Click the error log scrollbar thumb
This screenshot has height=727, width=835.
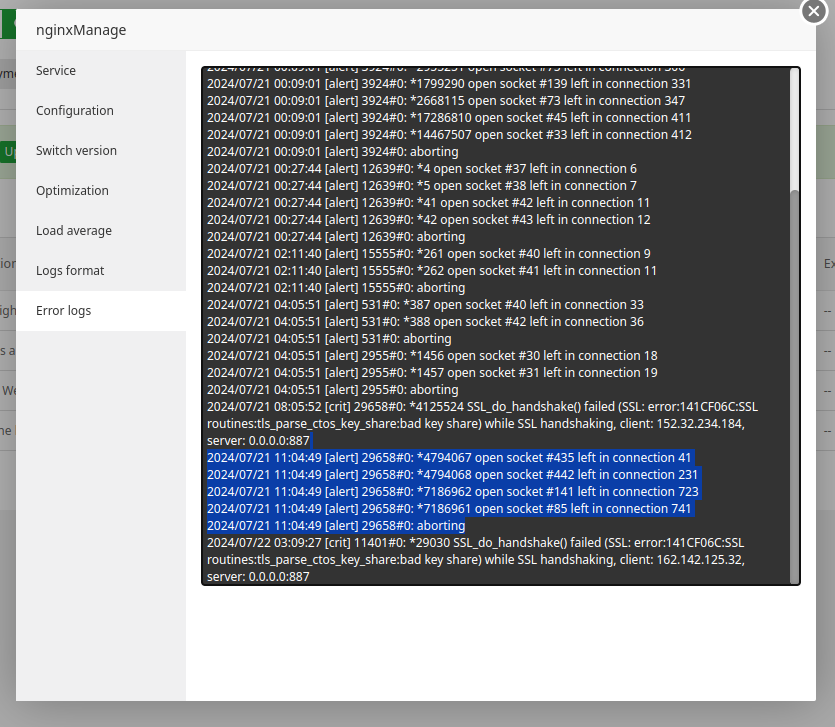(794, 386)
